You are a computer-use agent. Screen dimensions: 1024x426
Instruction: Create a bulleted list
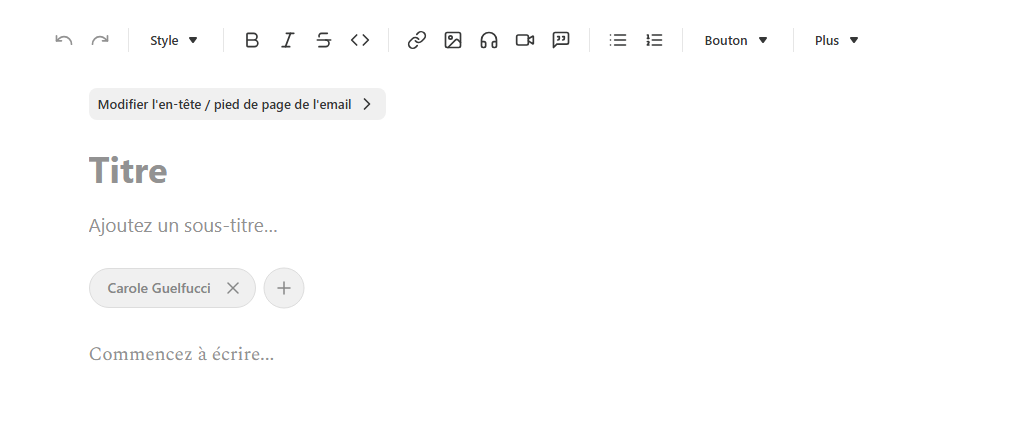point(618,40)
